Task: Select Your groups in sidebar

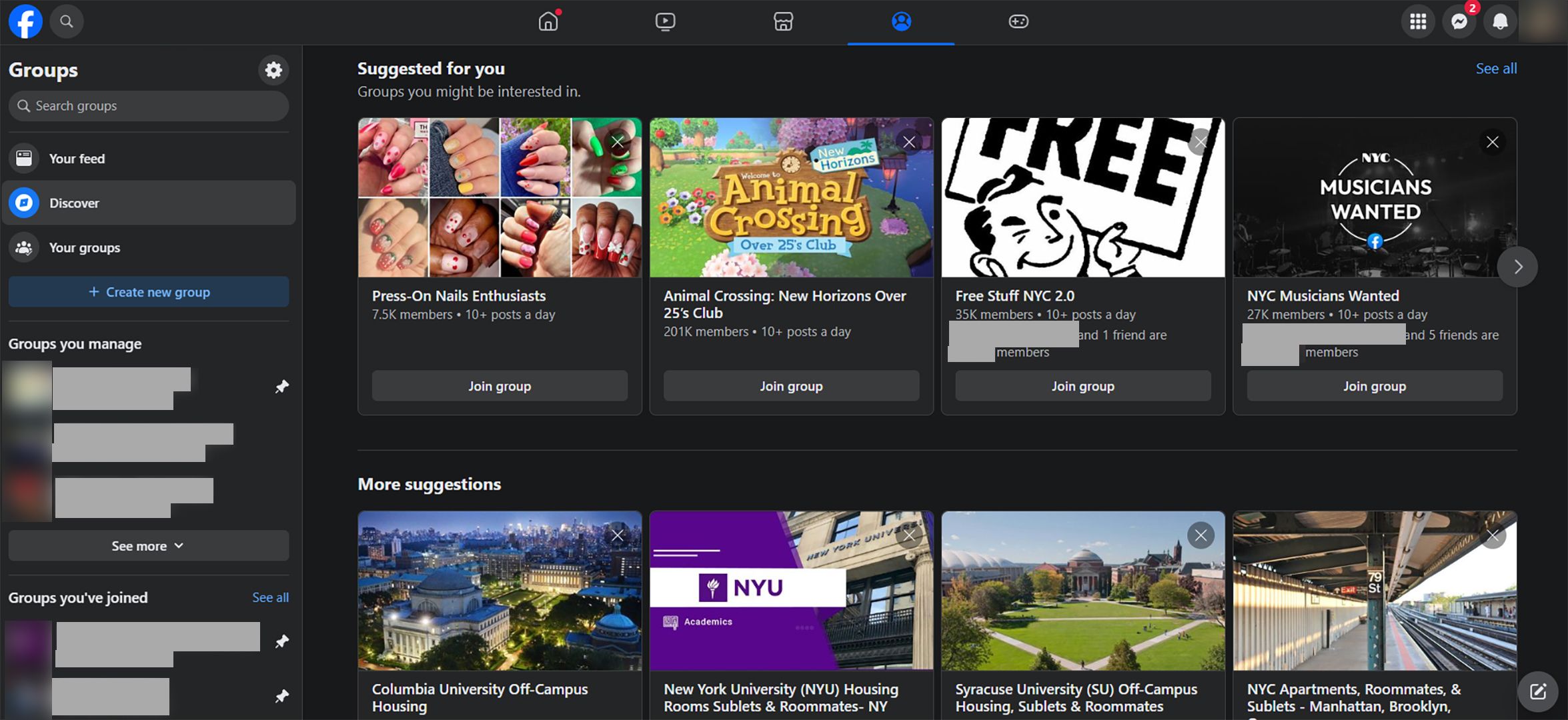Action: pyautogui.click(x=84, y=248)
